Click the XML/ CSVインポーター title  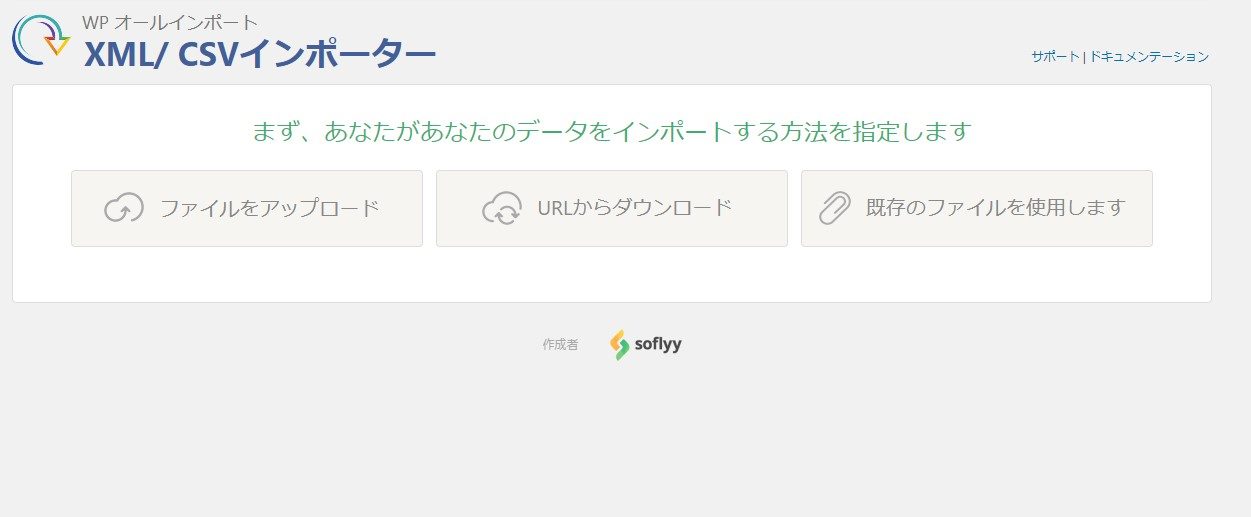(x=260, y=54)
